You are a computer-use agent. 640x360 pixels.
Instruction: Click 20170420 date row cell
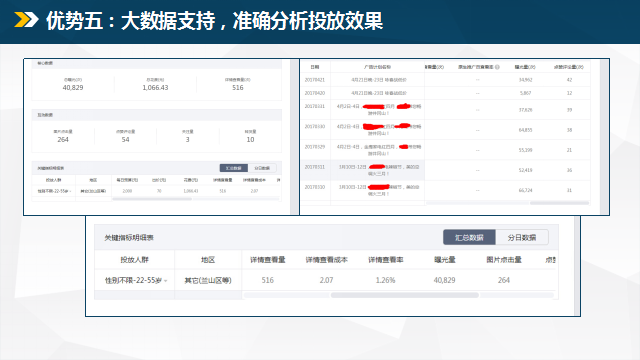point(315,93)
